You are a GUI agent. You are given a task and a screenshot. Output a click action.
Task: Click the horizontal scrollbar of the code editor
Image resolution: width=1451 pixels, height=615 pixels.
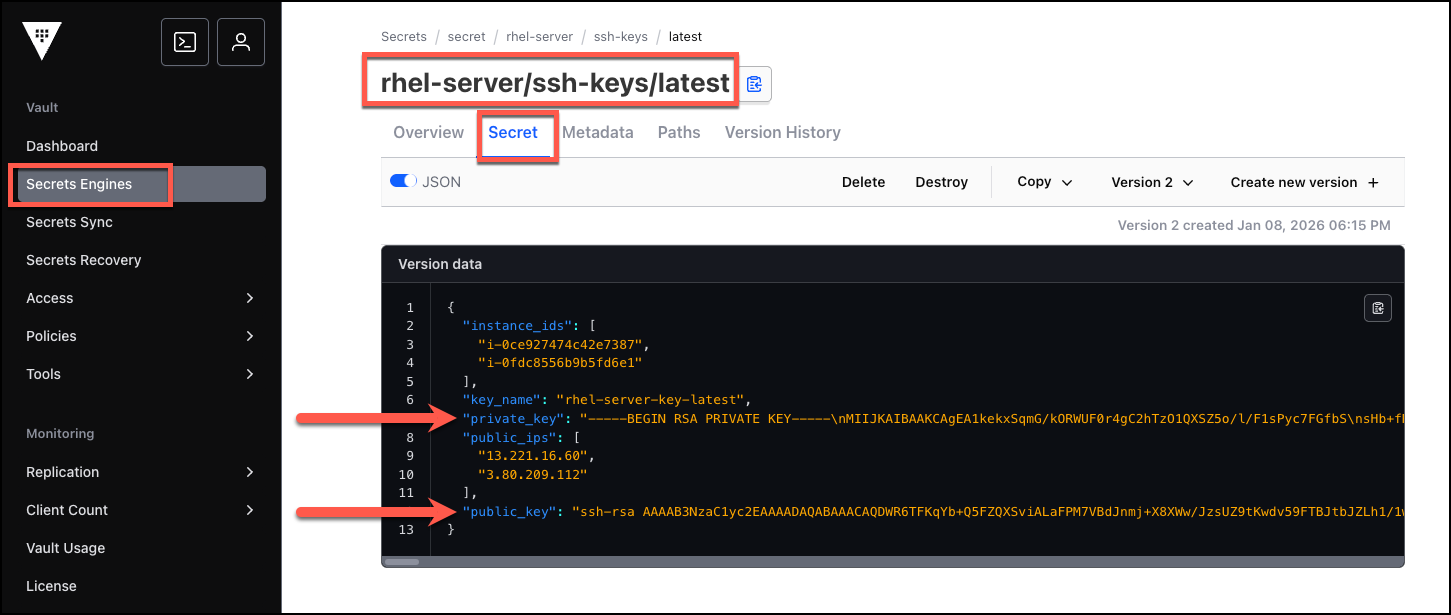[x=403, y=562]
